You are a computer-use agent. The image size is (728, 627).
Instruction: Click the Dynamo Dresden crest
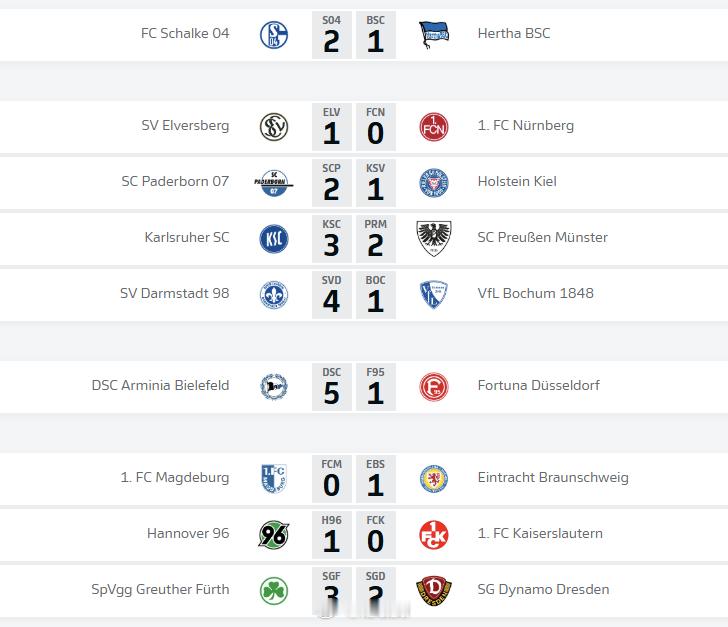[x=434, y=591]
